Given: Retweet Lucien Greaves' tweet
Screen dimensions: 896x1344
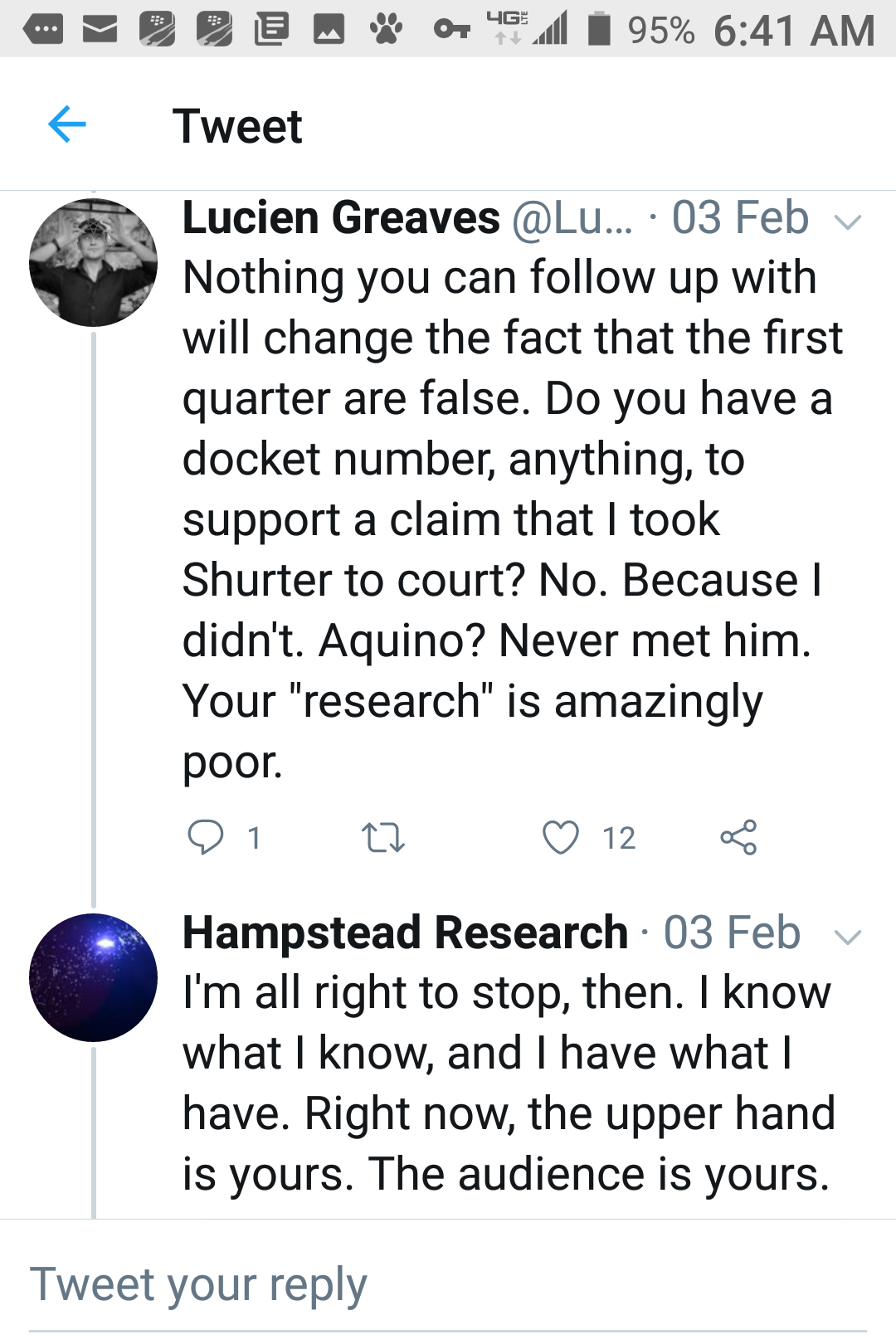Looking at the screenshot, I should [x=383, y=837].
